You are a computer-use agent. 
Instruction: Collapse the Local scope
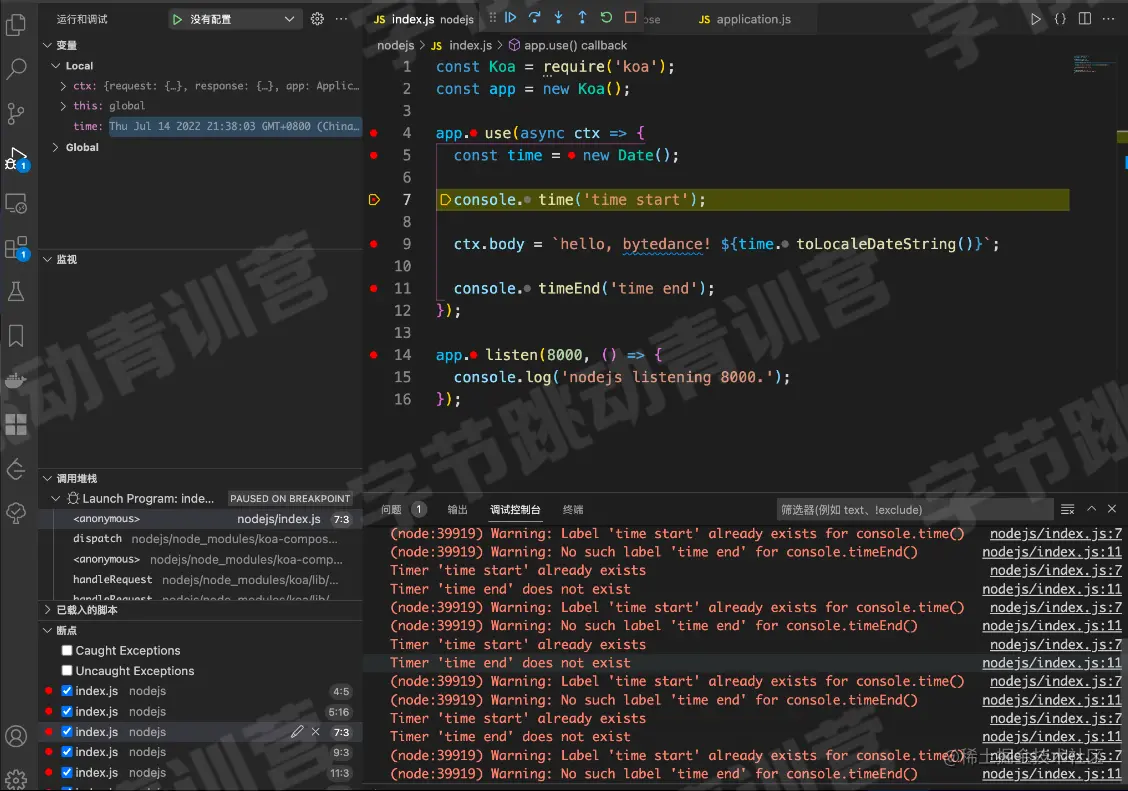point(55,65)
